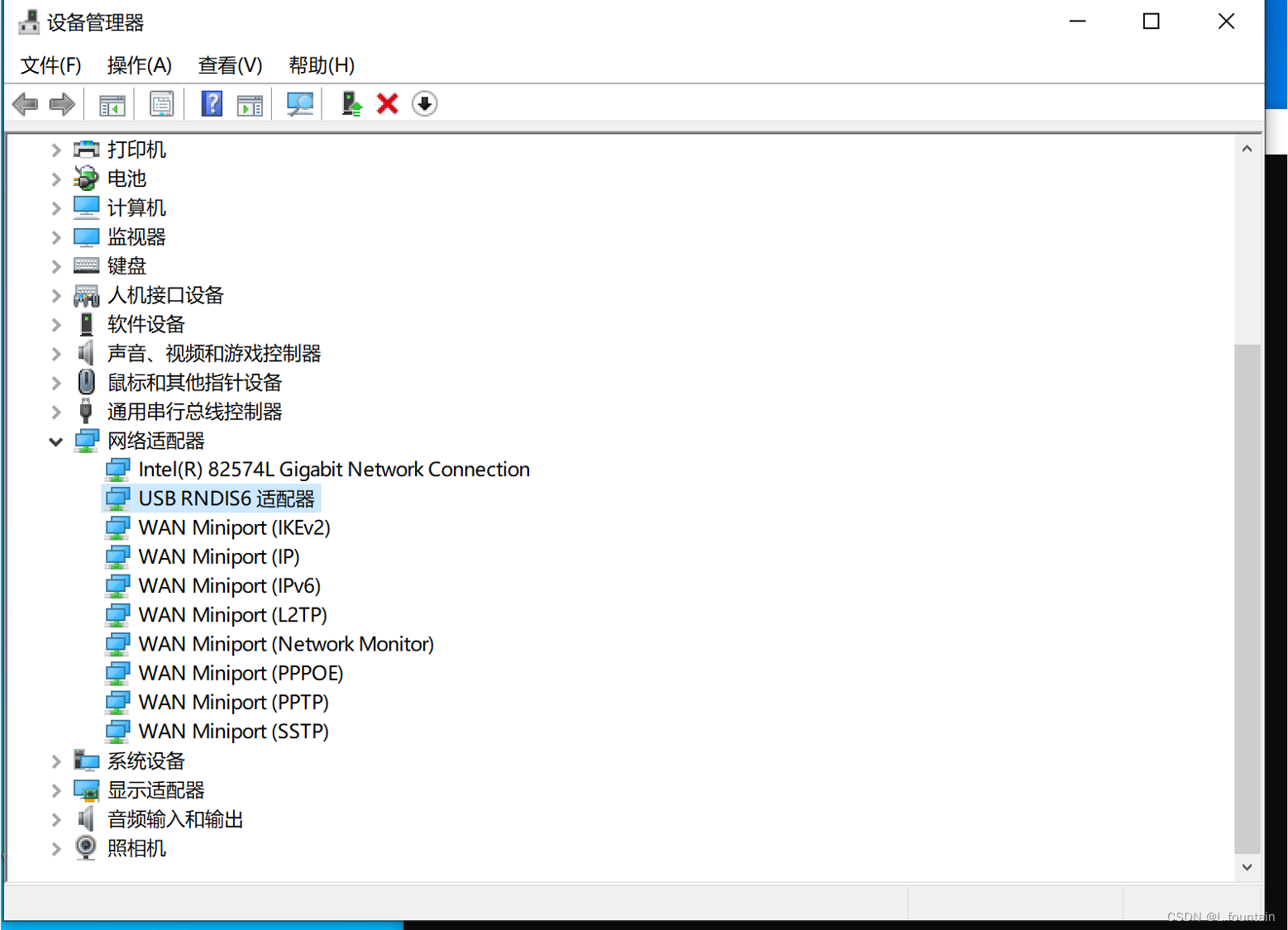Close the 设备管理器 window
This screenshot has width=1288, height=930.
[x=1226, y=21]
